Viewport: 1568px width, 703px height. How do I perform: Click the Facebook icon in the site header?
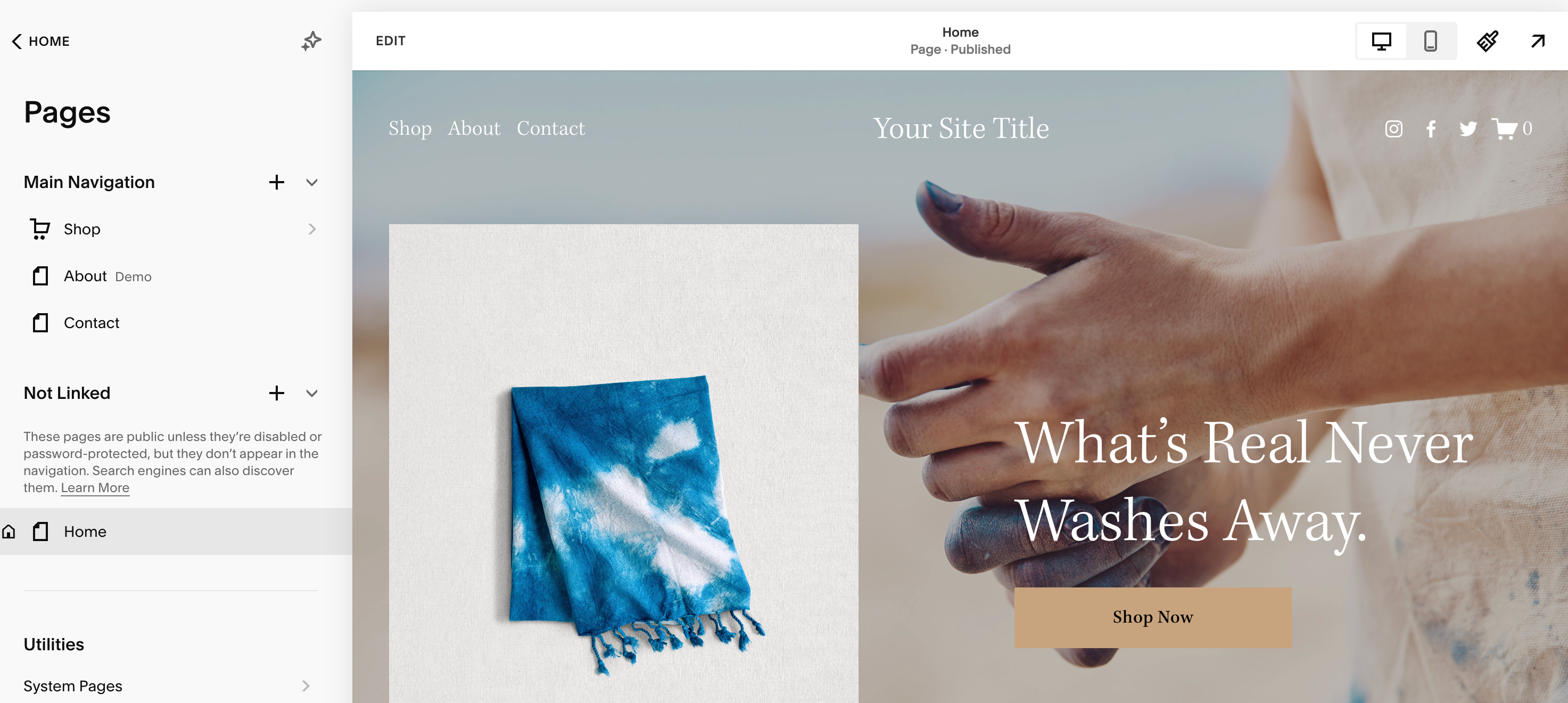pos(1431,128)
